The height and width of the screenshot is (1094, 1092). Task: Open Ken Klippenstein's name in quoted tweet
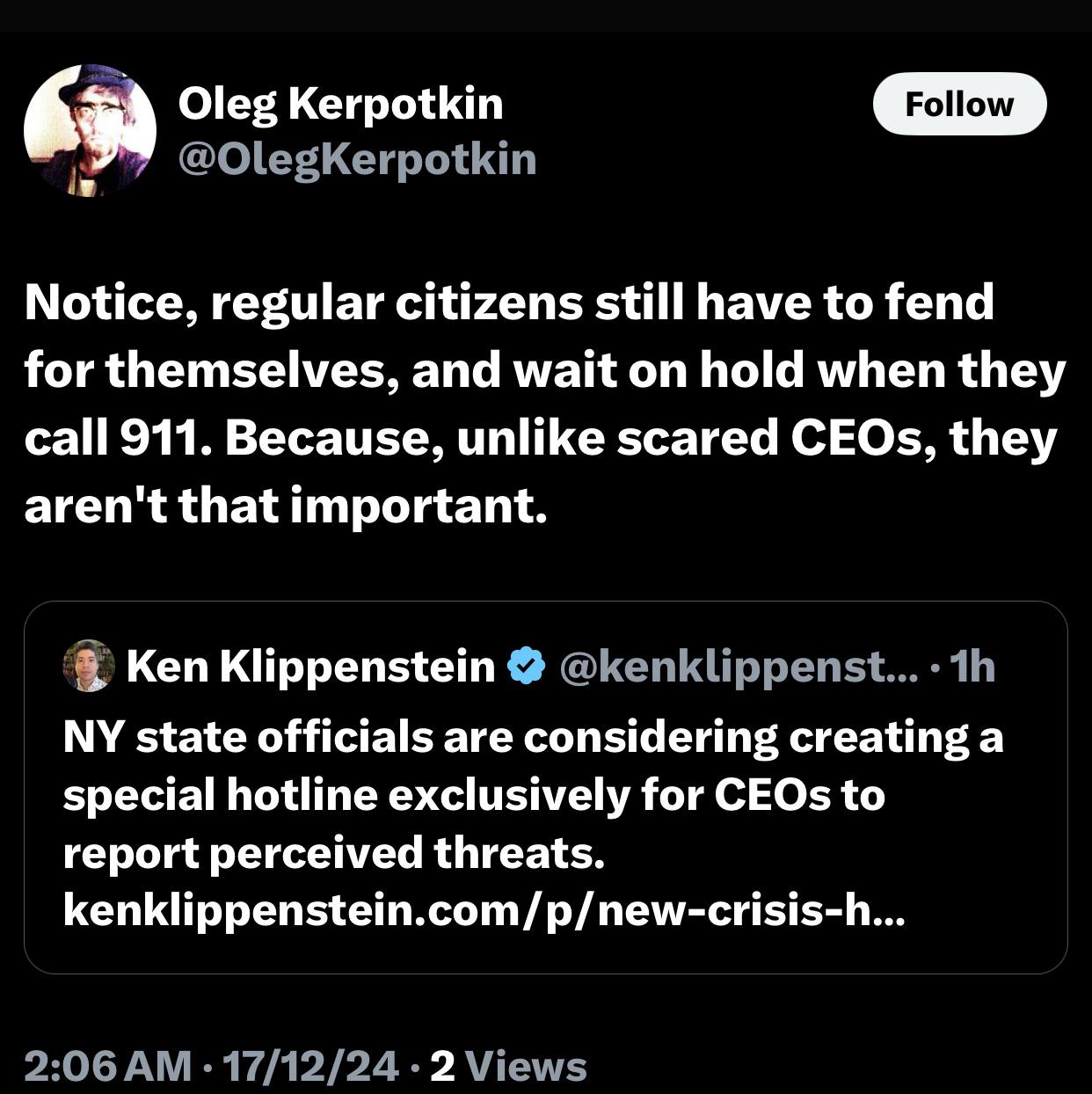click(310, 666)
